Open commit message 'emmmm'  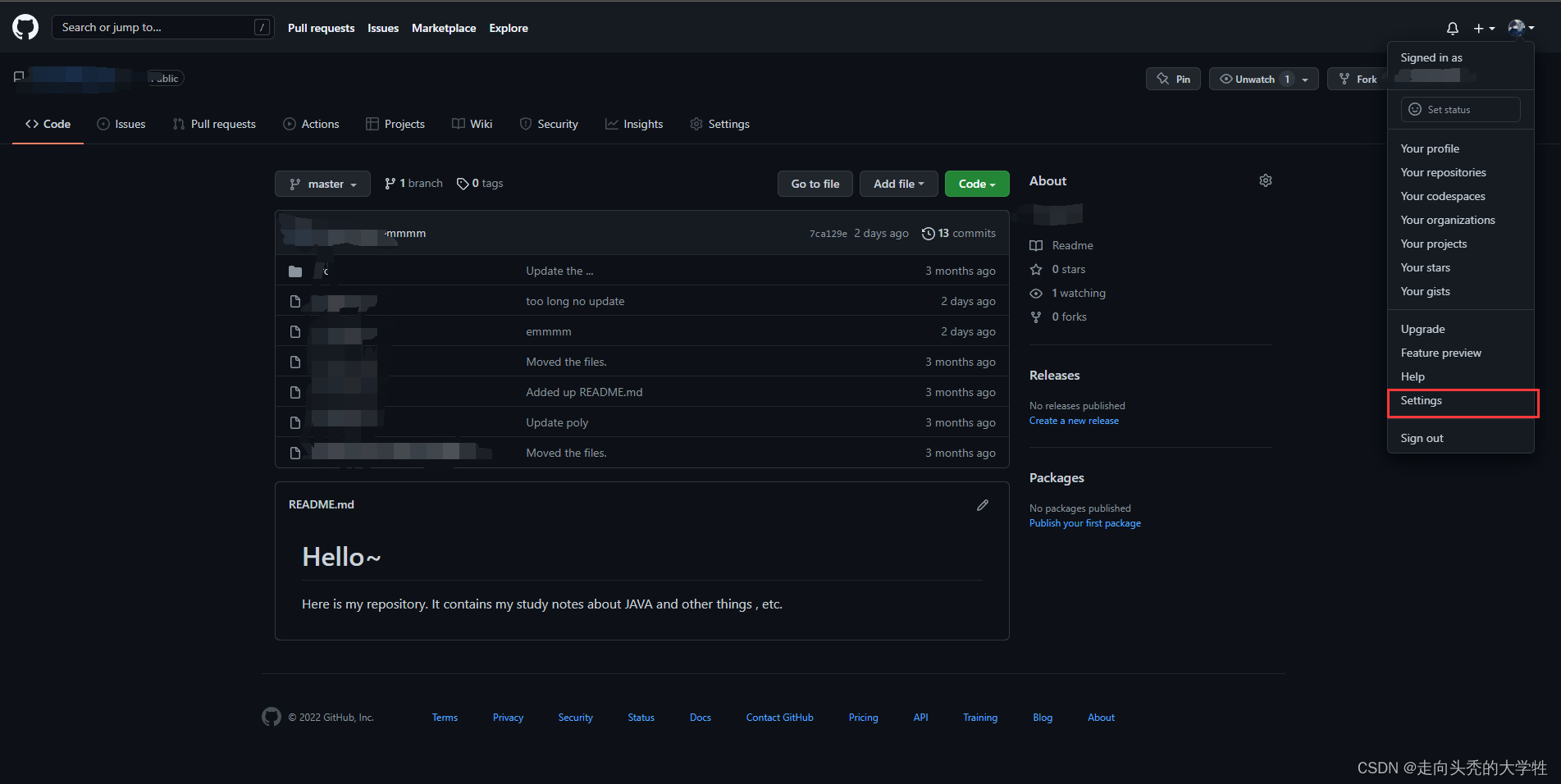point(549,331)
